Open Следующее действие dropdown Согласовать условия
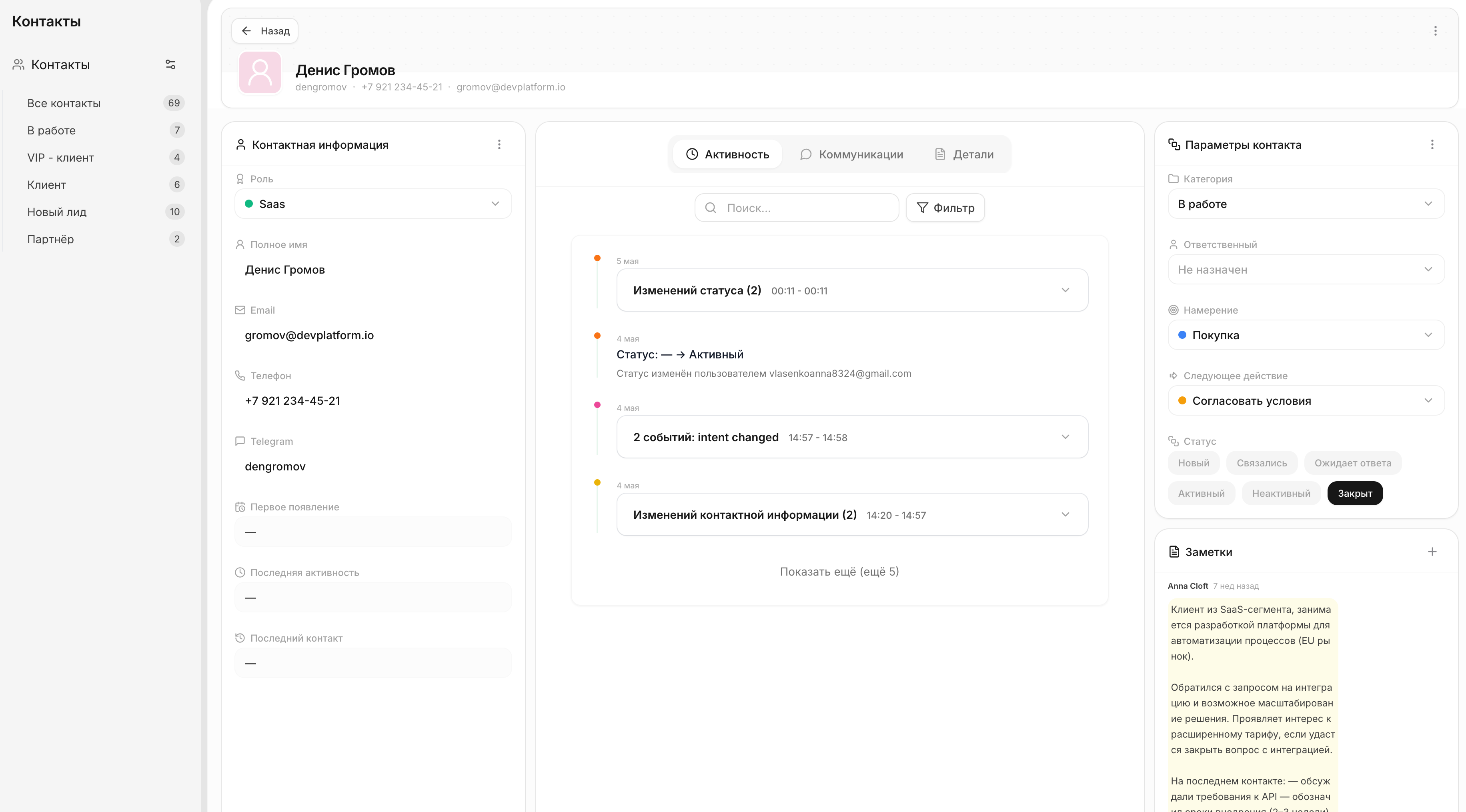 (1306, 400)
